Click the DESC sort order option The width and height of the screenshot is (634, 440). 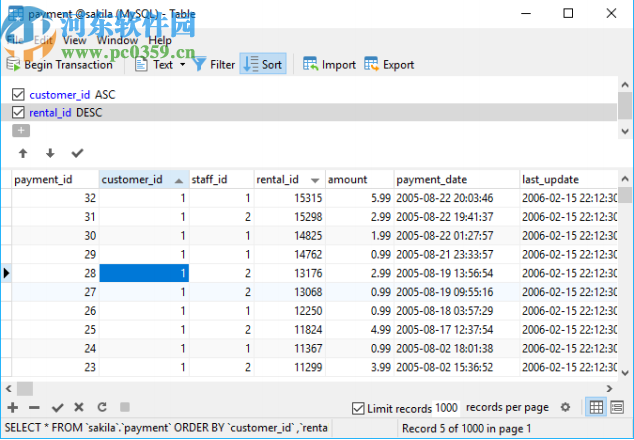pos(89,113)
